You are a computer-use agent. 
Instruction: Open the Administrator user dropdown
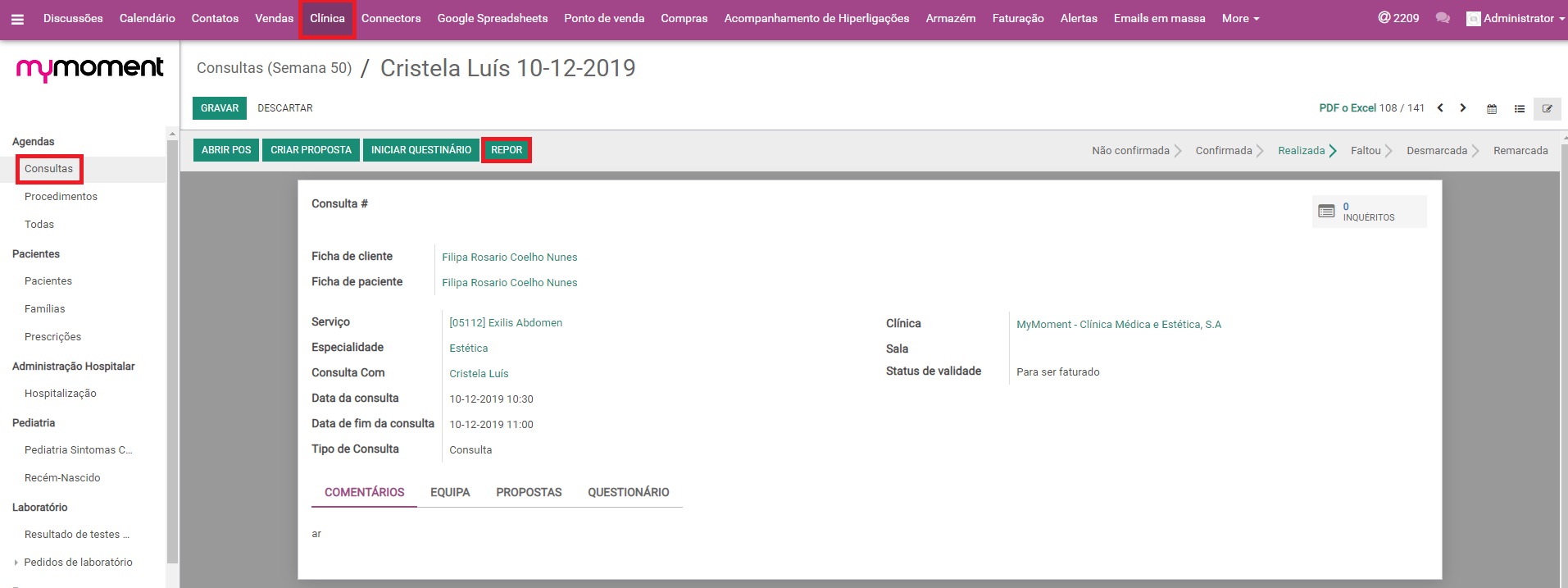(x=1516, y=18)
